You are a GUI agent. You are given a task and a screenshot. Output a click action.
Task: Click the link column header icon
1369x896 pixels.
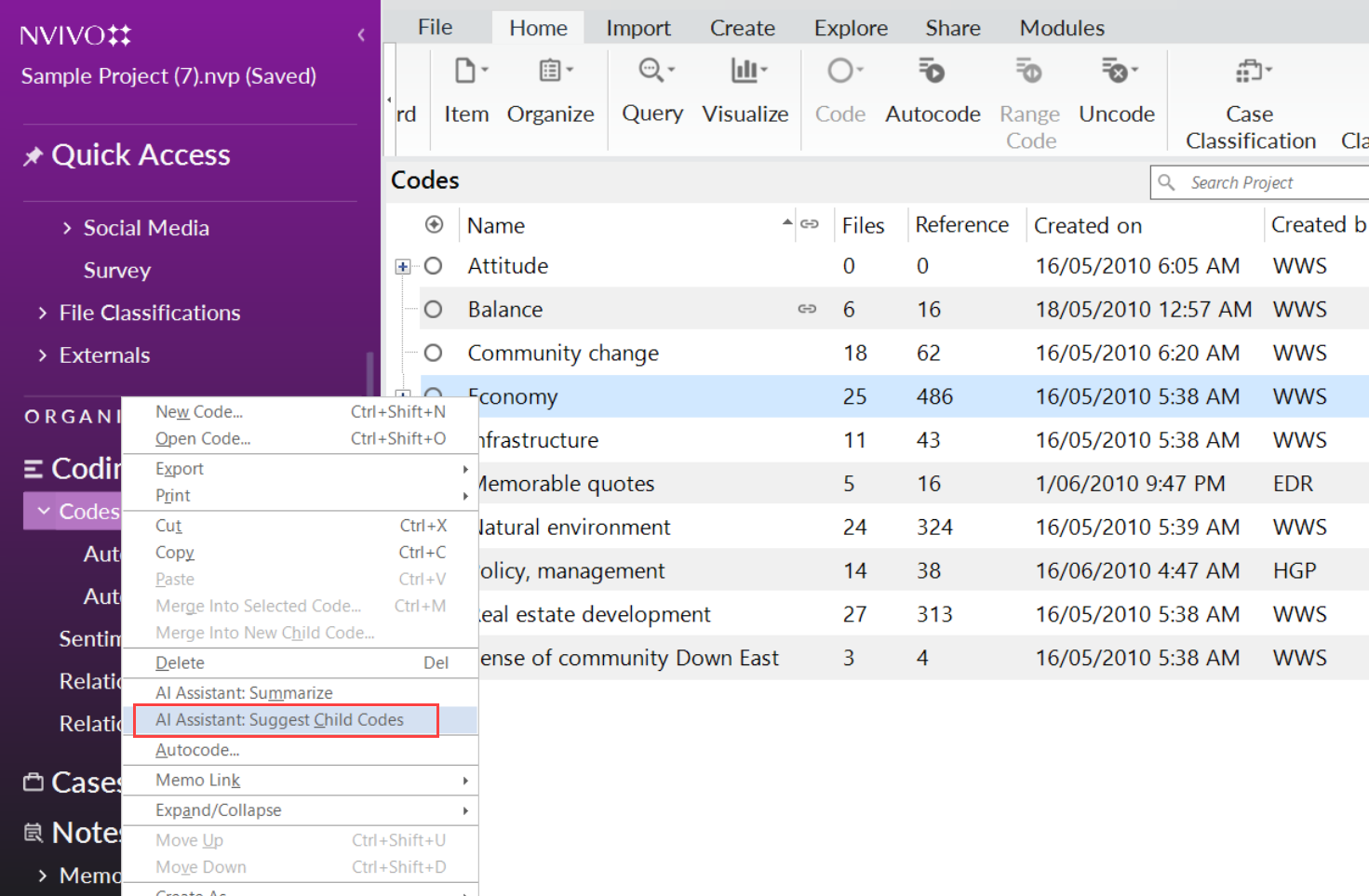pos(810,224)
